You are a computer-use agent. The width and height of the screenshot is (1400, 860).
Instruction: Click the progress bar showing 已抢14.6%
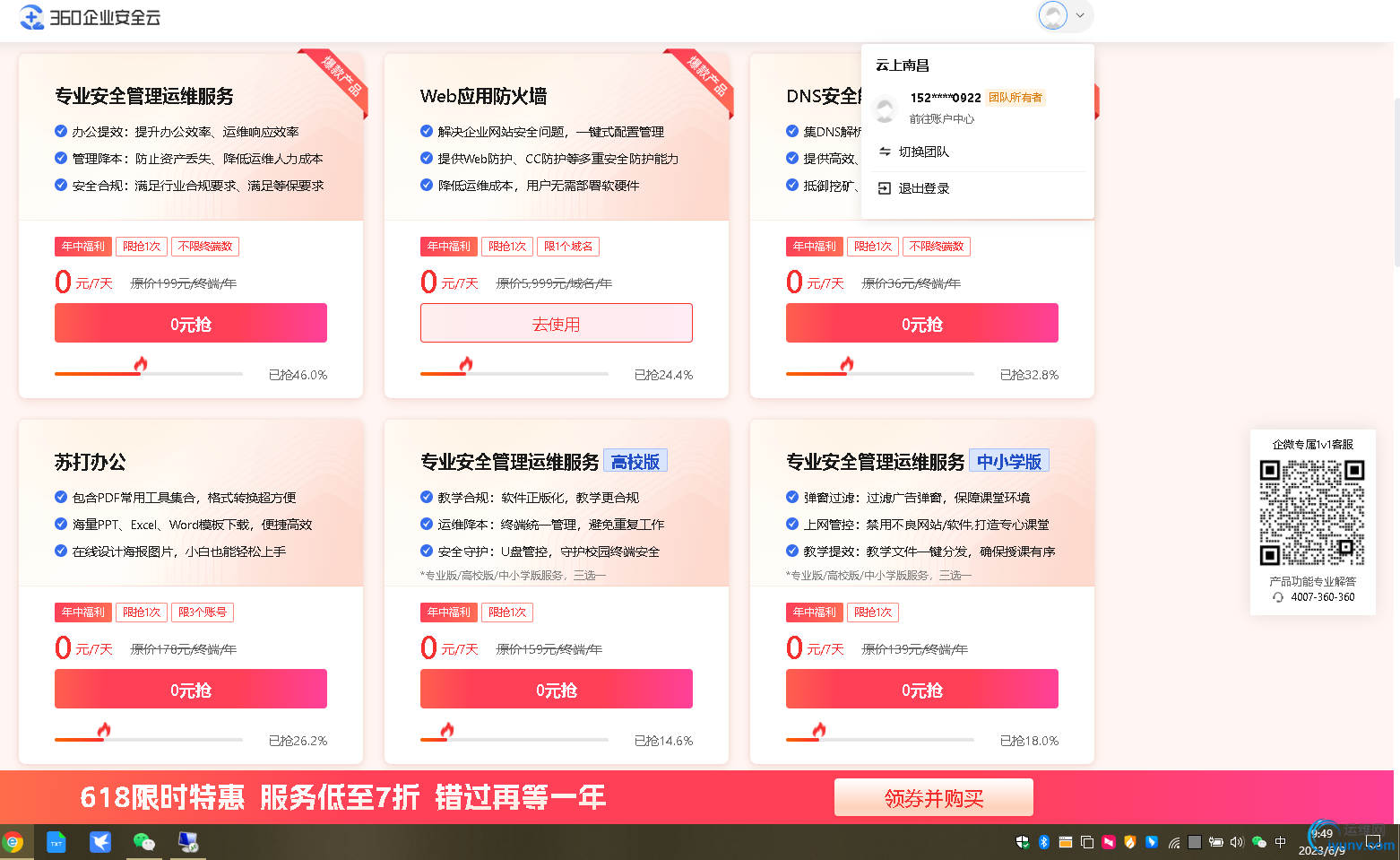(514, 740)
